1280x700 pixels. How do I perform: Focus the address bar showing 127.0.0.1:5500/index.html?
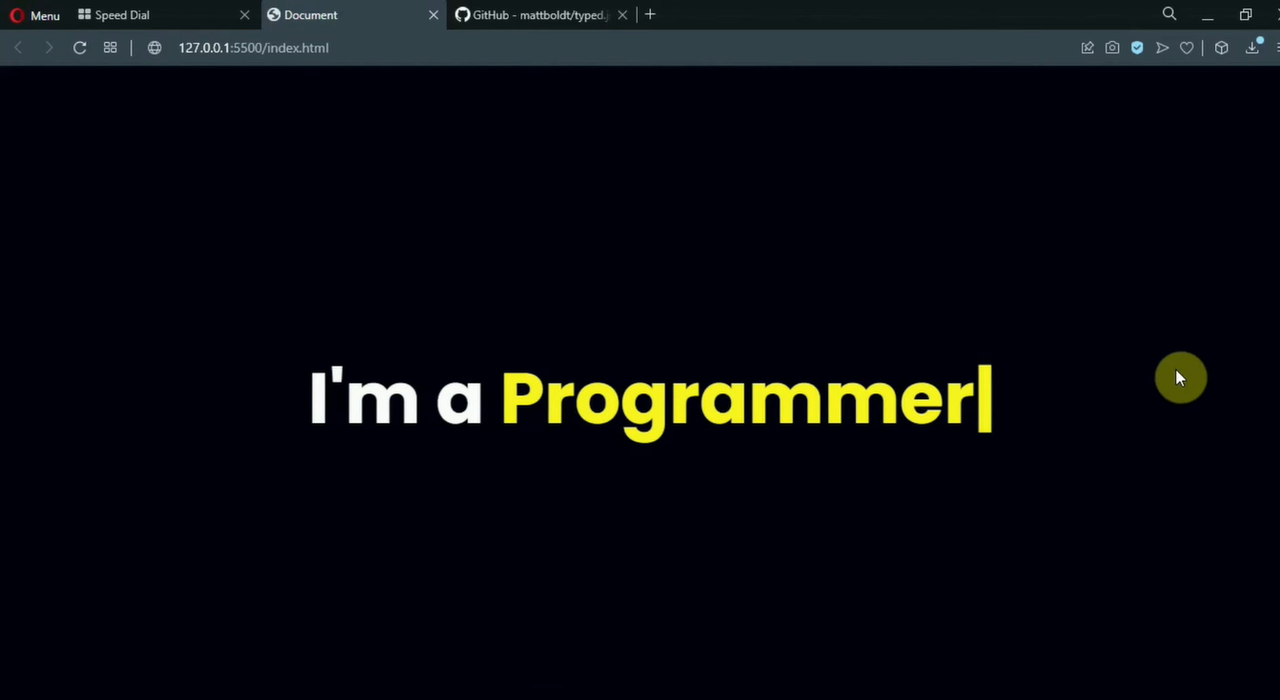tap(253, 48)
